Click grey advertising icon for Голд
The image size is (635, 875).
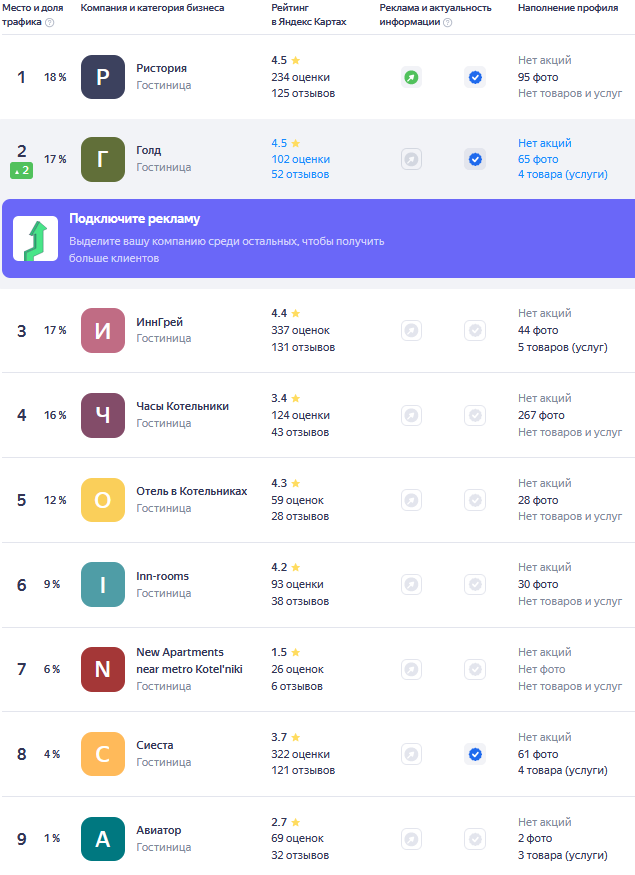[411, 160]
